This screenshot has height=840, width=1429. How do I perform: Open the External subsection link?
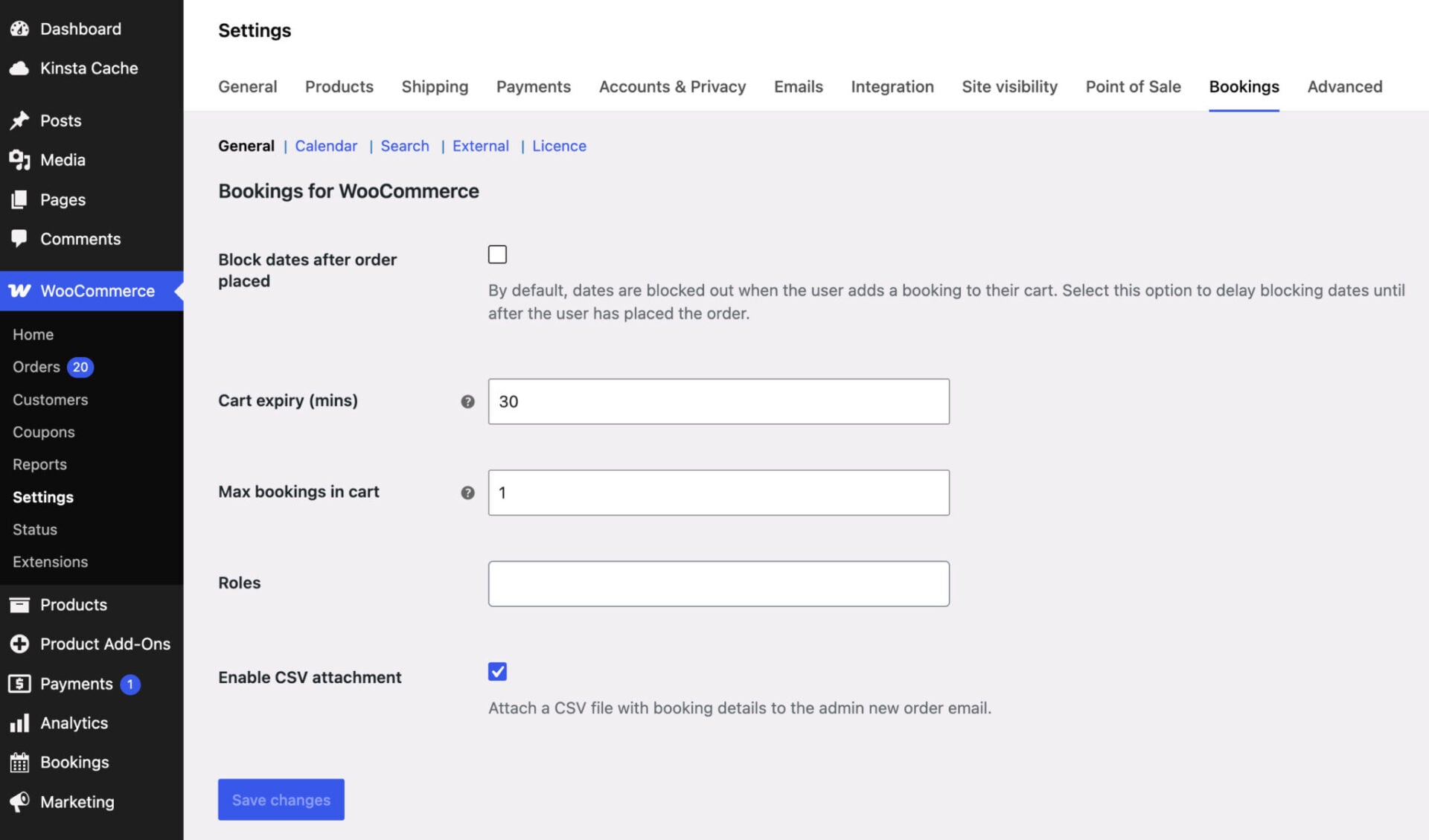coord(481,146)
